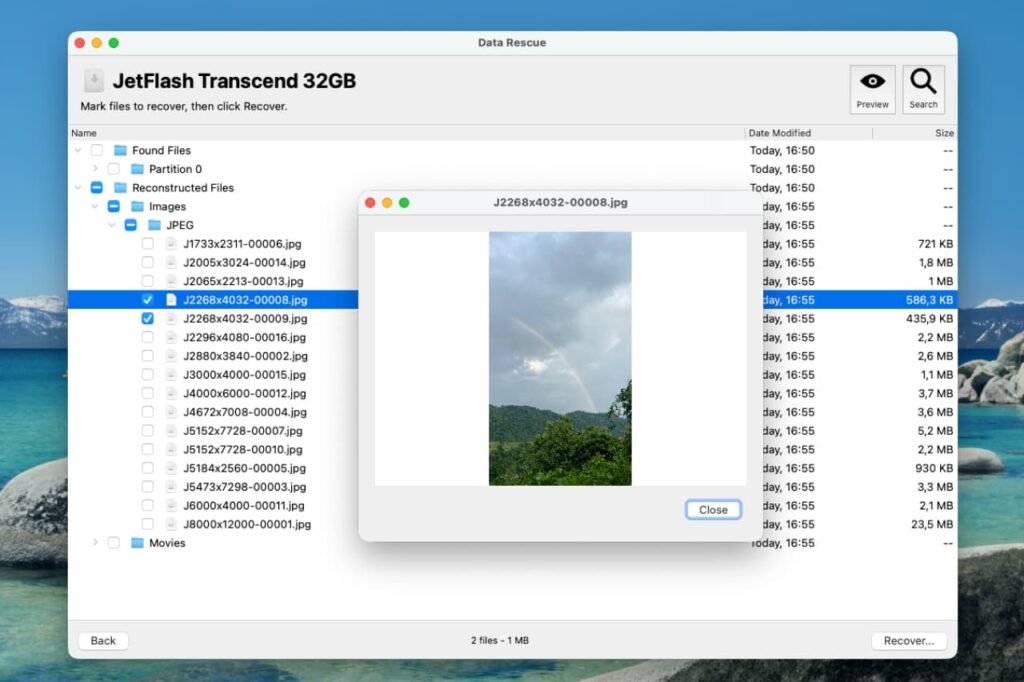Viewport: 1024px width, 682px height.
Task: Click file icon of J3000x4000-00015.jpg
Action: point(171,375)
